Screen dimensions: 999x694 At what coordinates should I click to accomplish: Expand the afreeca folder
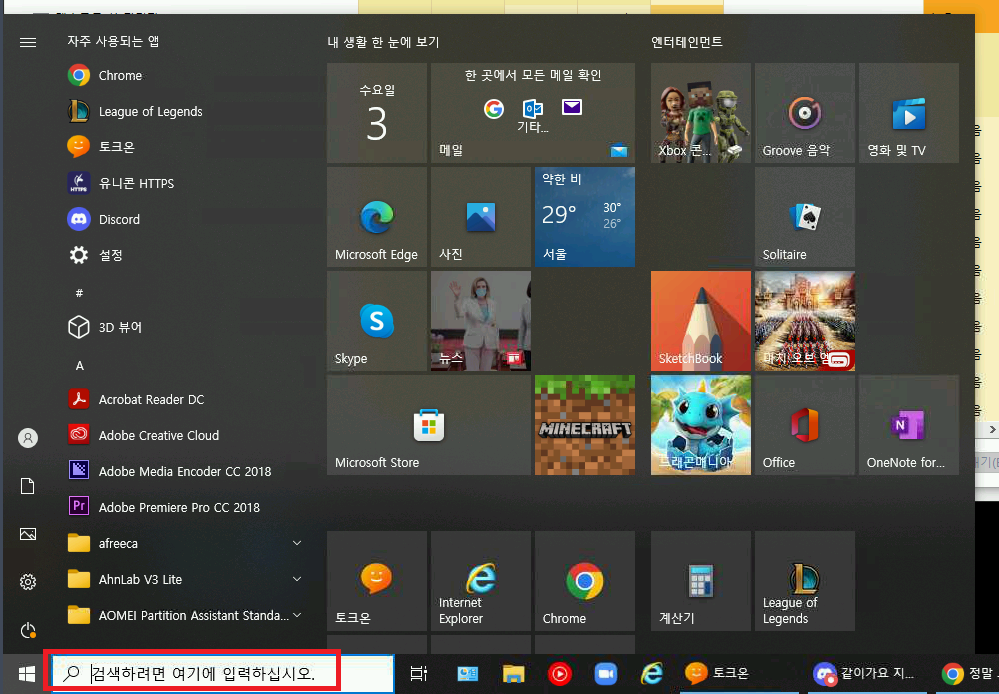click(x=185, y=544)
